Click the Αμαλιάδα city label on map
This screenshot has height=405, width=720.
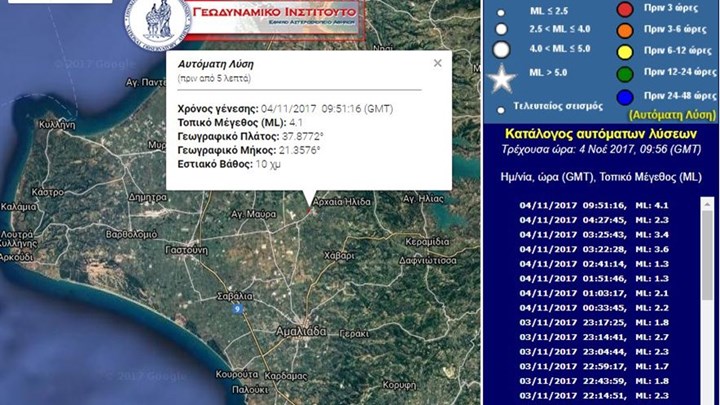[301, 331]
